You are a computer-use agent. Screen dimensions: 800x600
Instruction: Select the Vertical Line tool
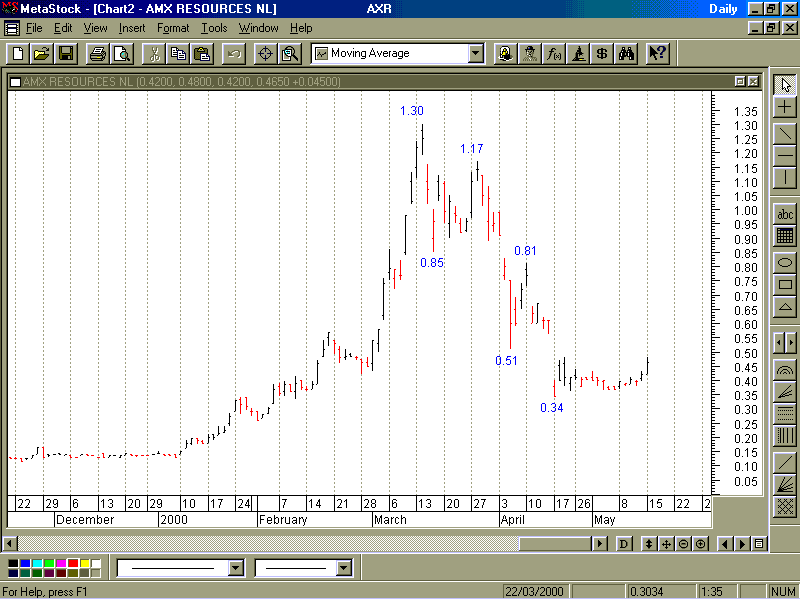click(x=785, y=178)
